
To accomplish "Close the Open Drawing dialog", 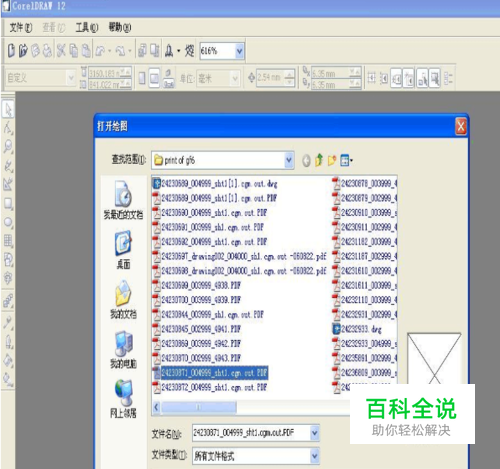I will [461, 127].
